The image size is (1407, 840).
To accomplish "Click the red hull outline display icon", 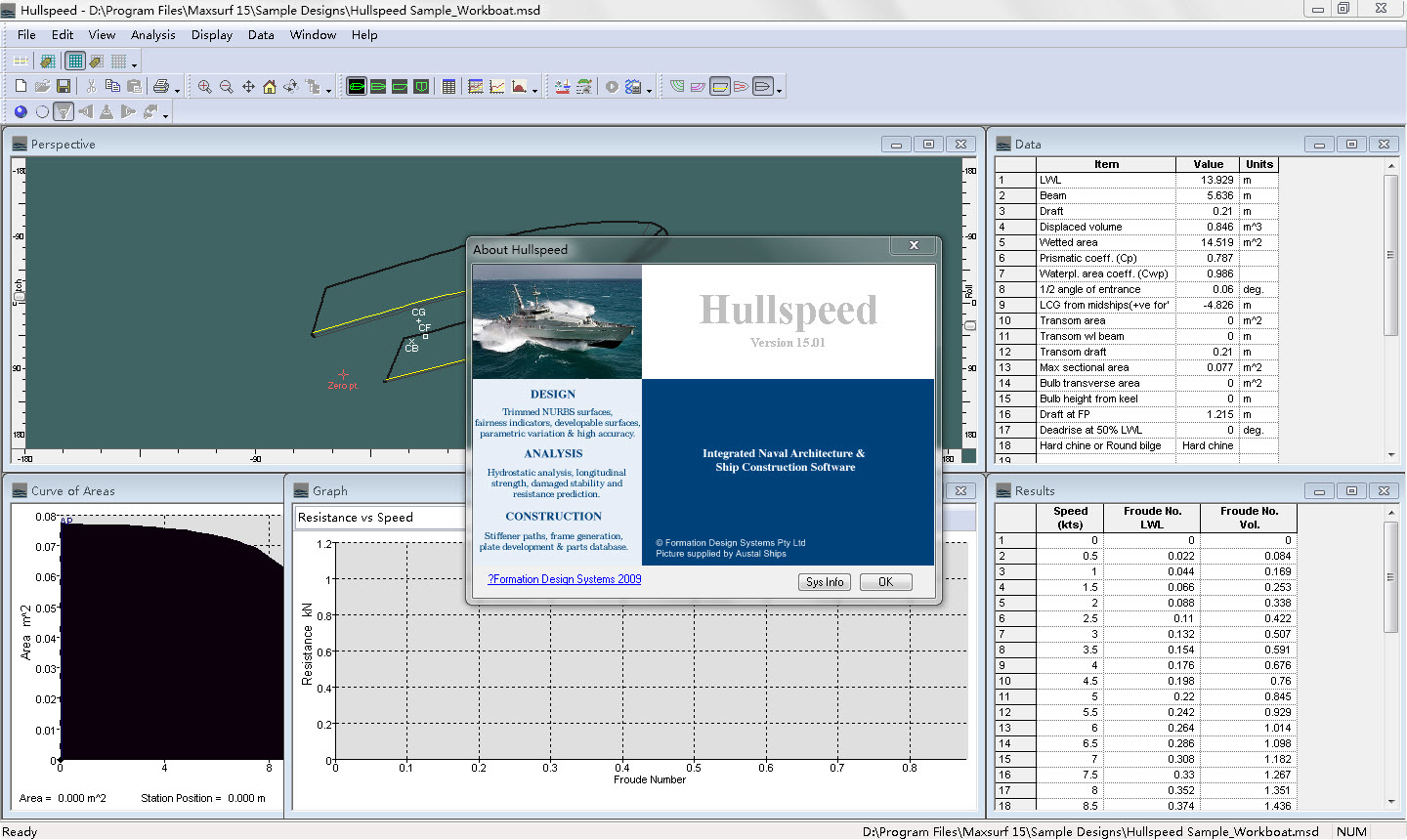I will (x=742, y=87).
